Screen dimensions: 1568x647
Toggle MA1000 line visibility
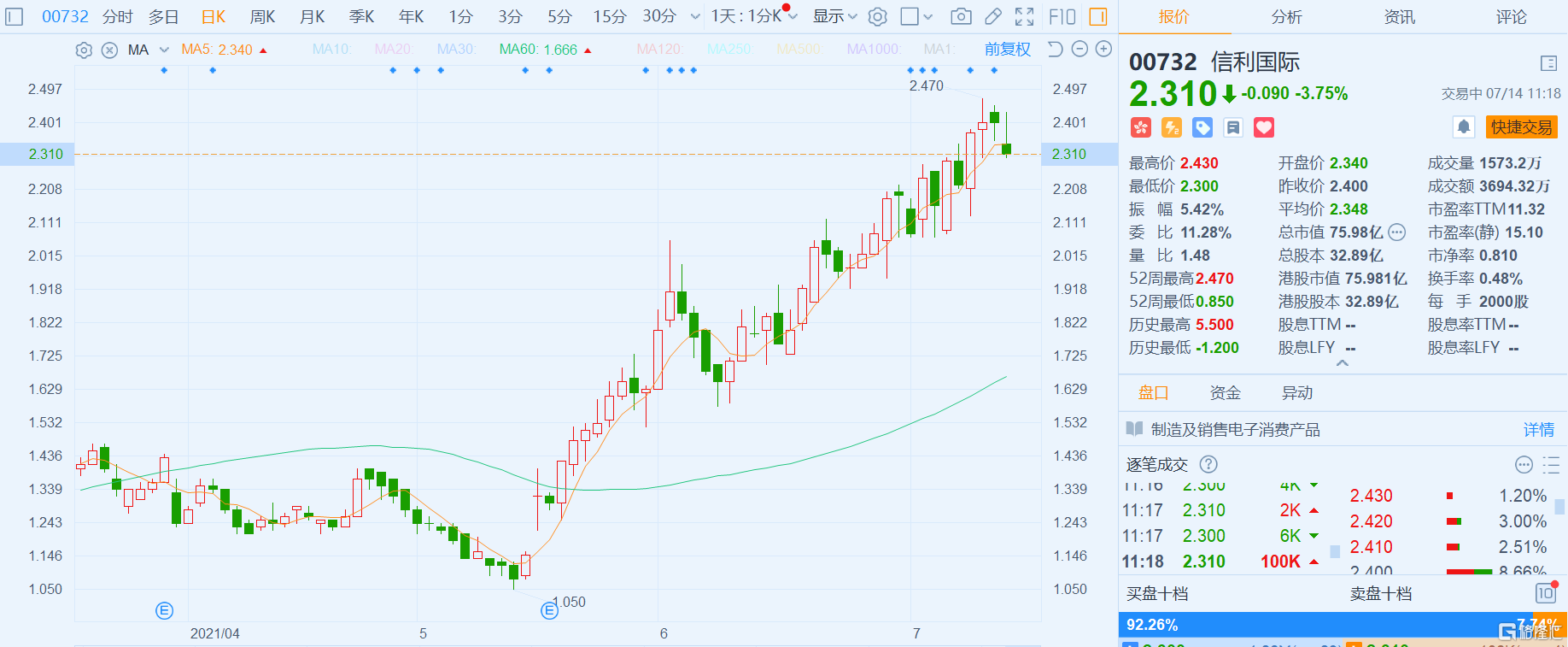tap(873, 50)
